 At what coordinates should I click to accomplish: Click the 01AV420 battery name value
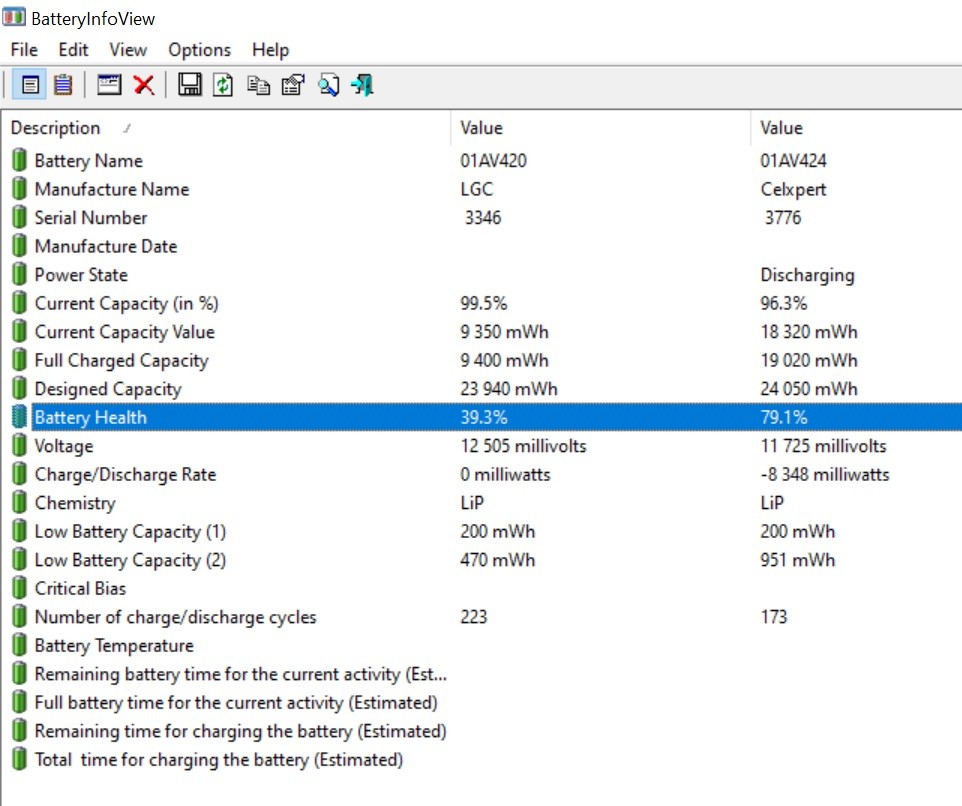[493, 161]
